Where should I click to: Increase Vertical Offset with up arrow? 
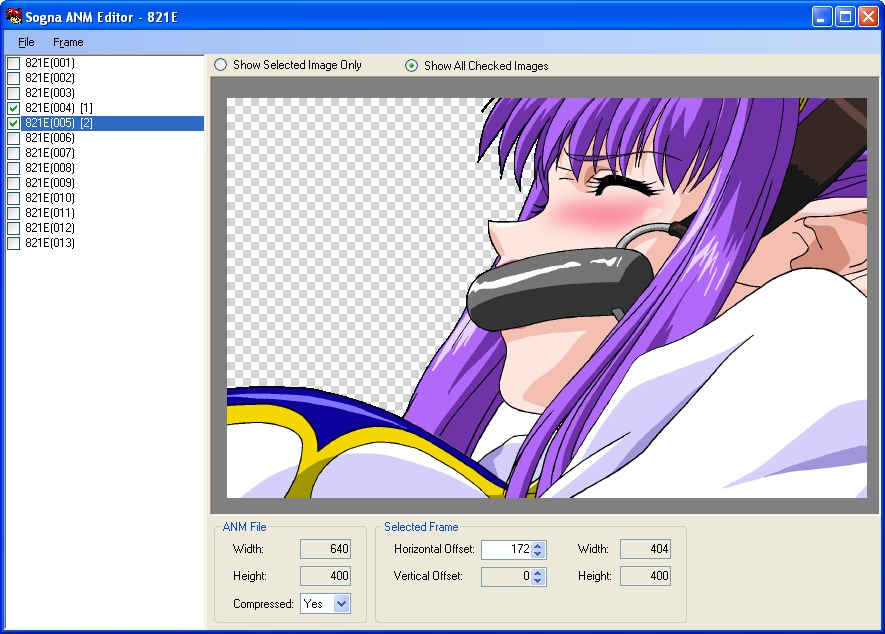538,572
